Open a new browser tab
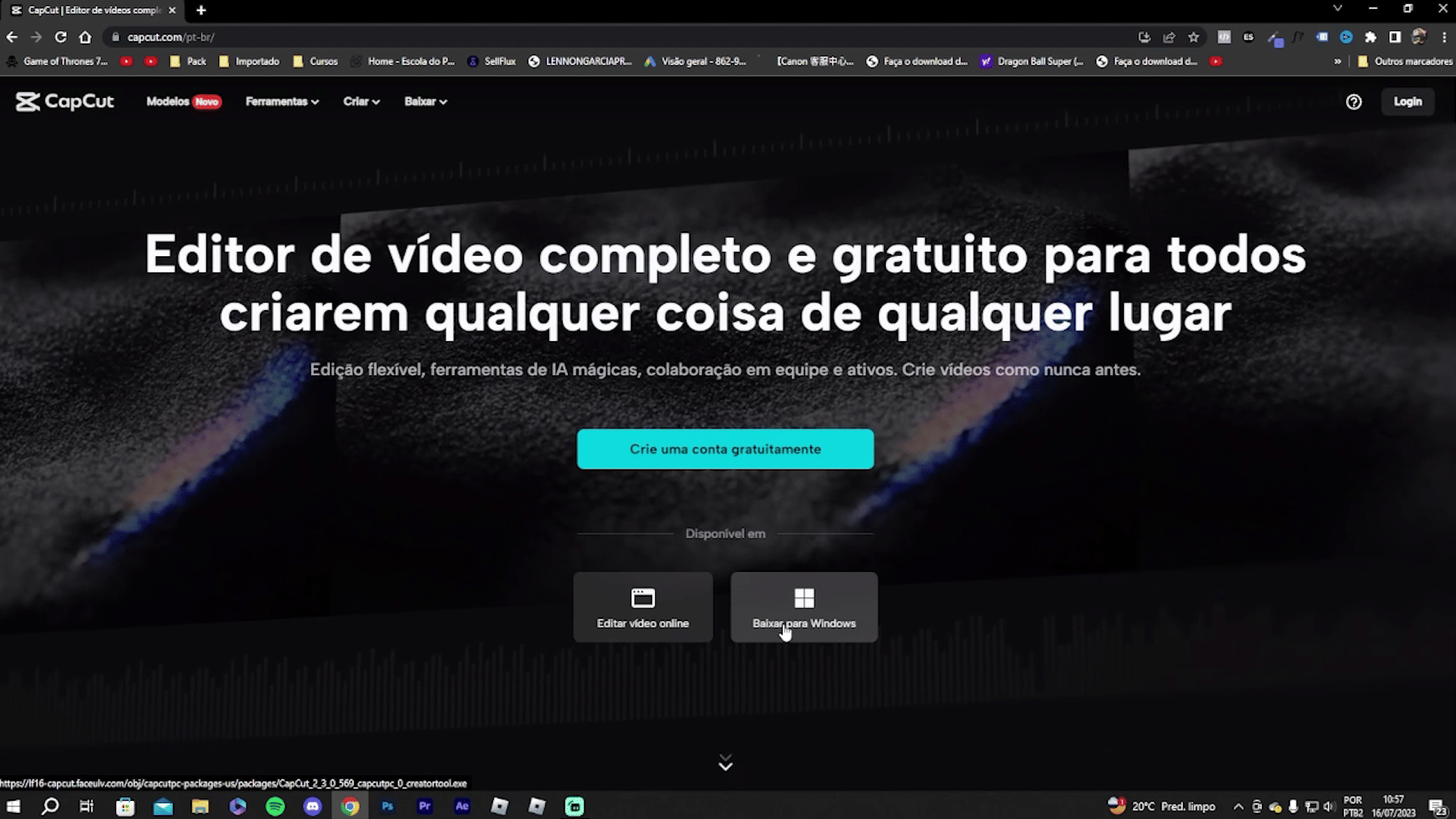The height and width of the screenshot is (819, 1456). [201, 10]
